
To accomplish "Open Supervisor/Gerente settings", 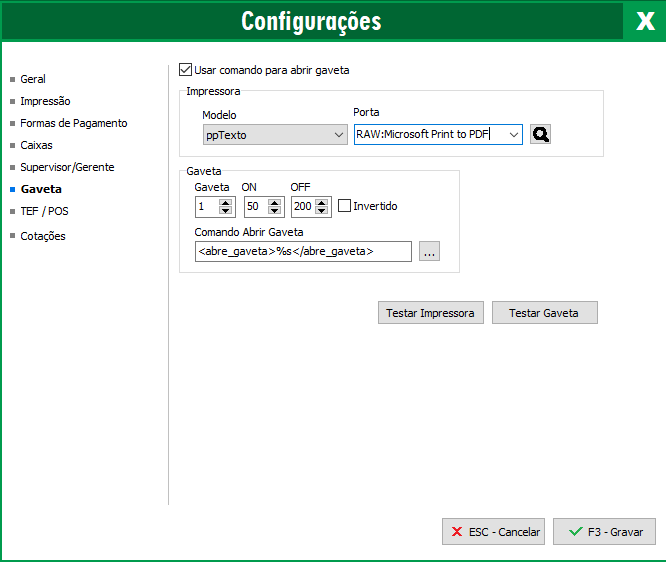I will pyautogui.click(x=67, y=167).
